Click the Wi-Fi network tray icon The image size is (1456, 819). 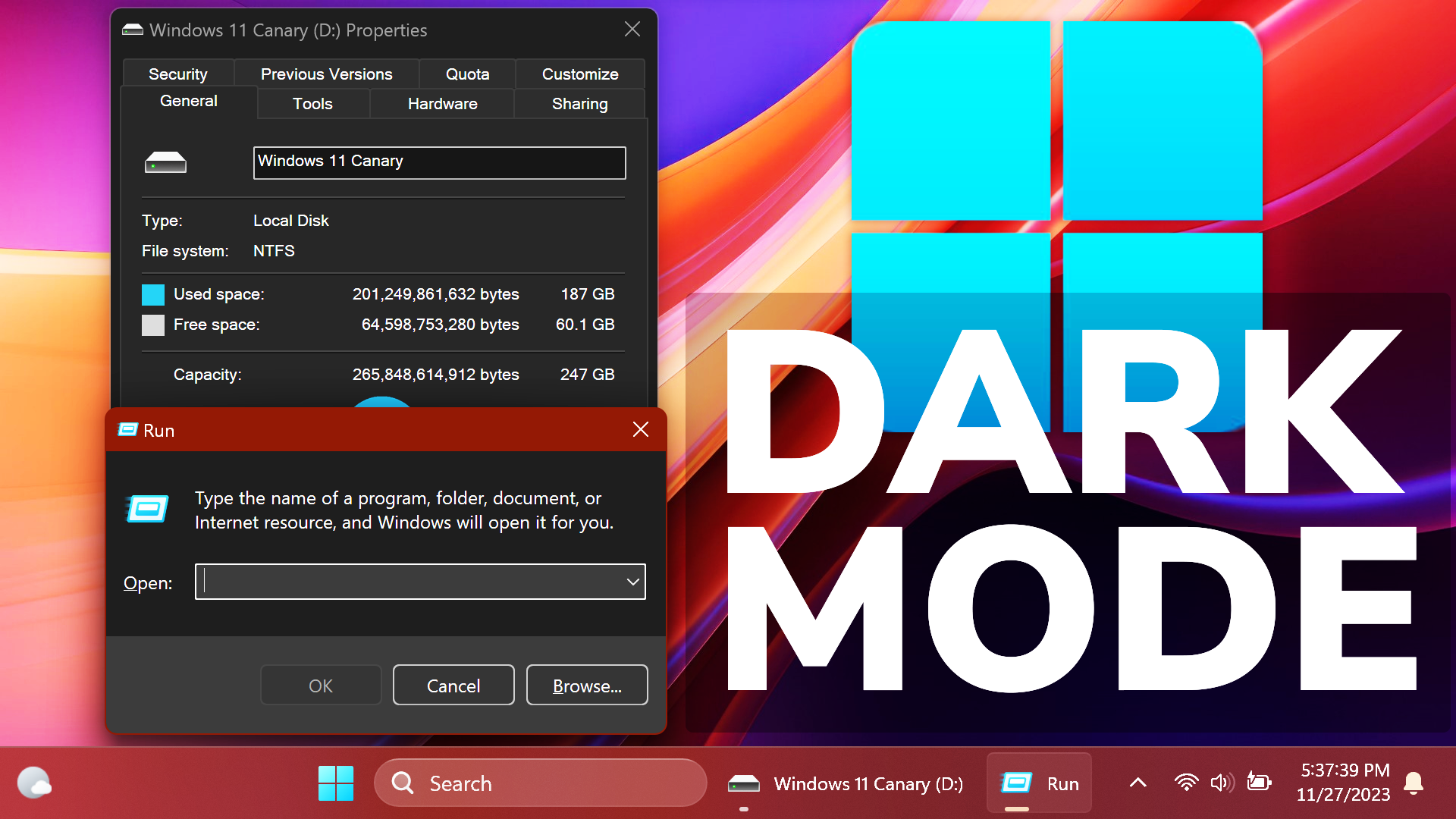(x=1186, y=783)
